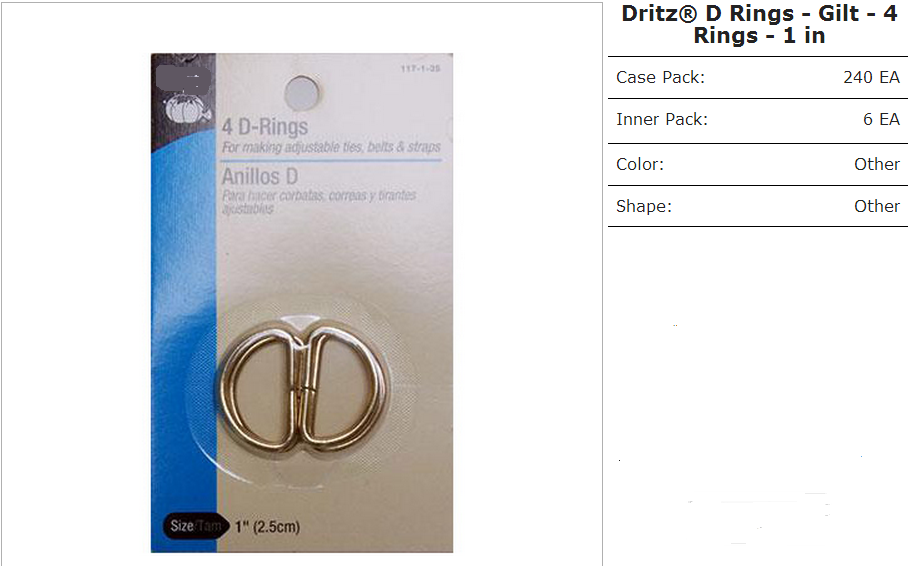Viewport: 914px width, 566px height.
Task: Open the Dritz D Rings product title
Action: tap(759, 24)
